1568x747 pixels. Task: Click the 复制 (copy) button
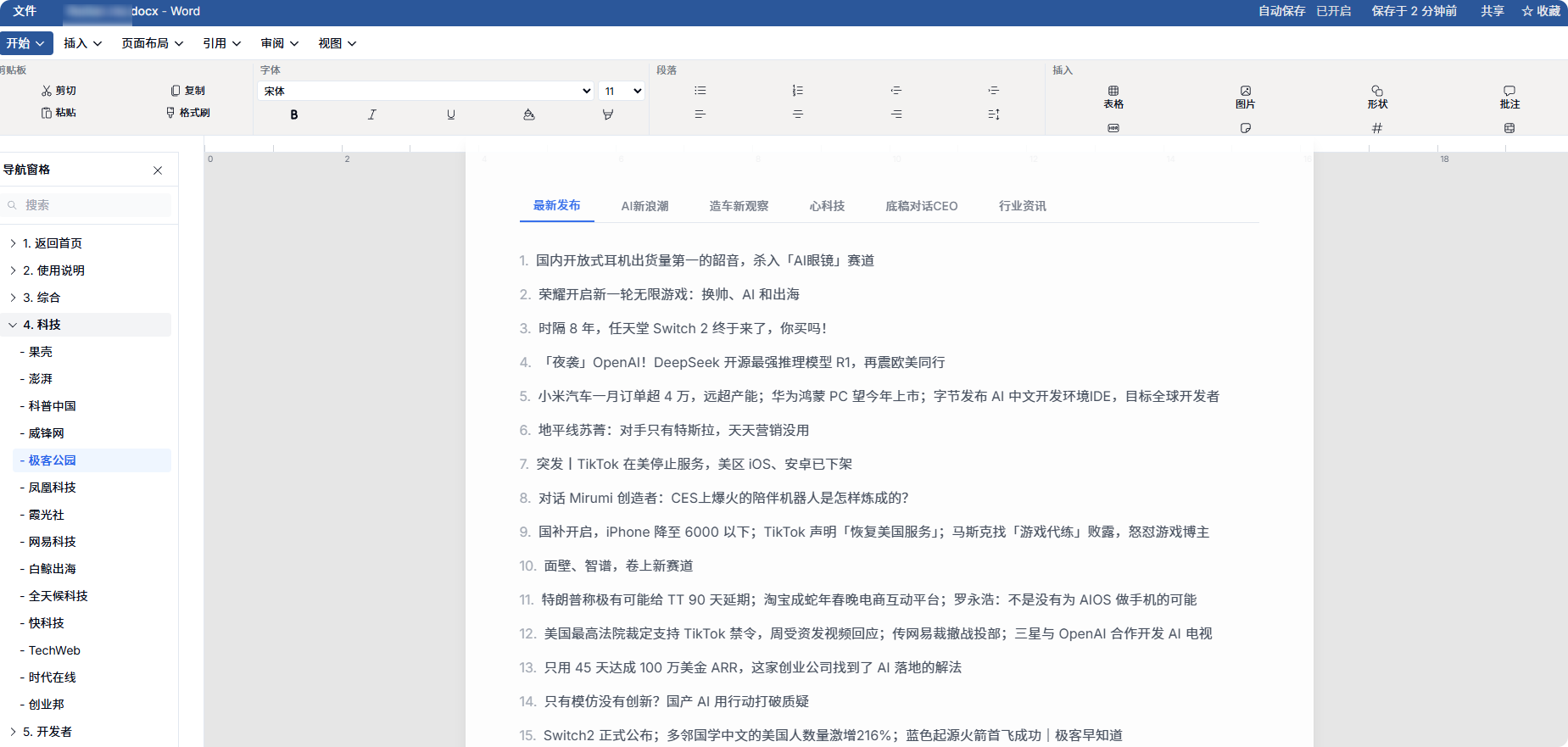pos(187,91)
